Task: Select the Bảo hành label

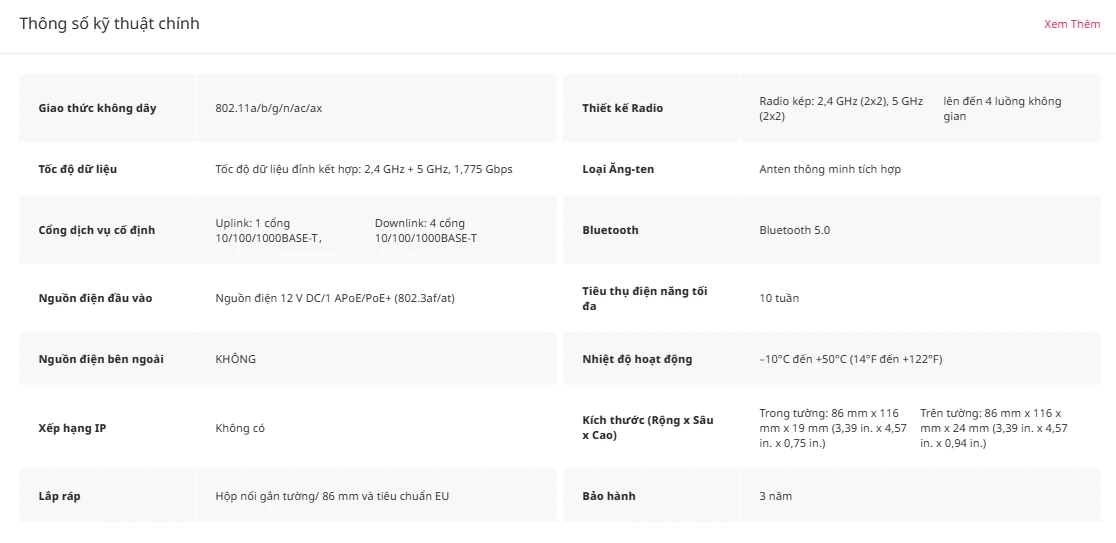Action: pyautogui.click(x=609, y=496)
